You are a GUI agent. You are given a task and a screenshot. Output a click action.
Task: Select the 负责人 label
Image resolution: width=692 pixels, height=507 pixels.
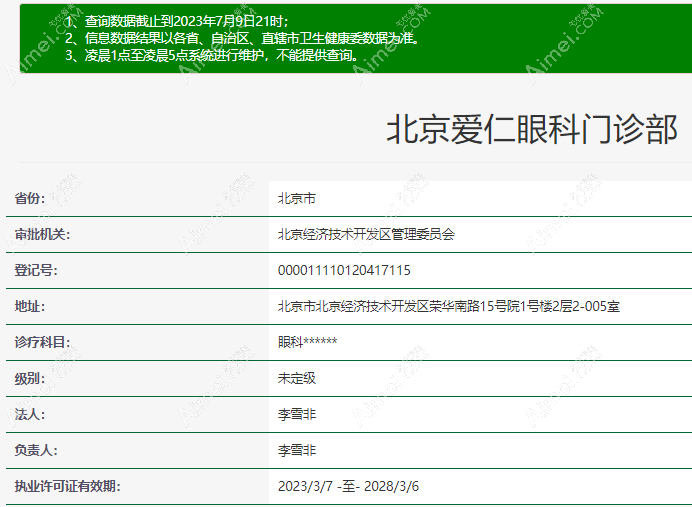pyautogui.click(x=36, y=450)
